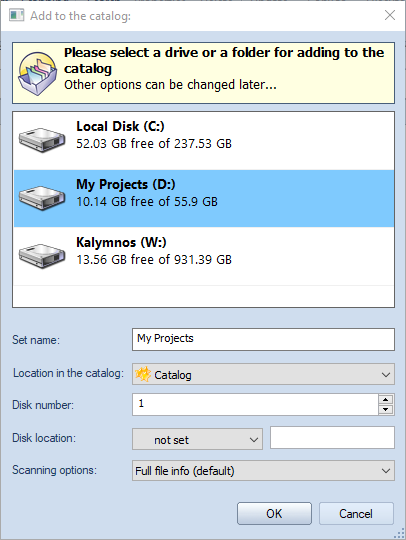Click the Local Disk (C:) drive icon
406x540 pixels.
click(x=42, y=140)
